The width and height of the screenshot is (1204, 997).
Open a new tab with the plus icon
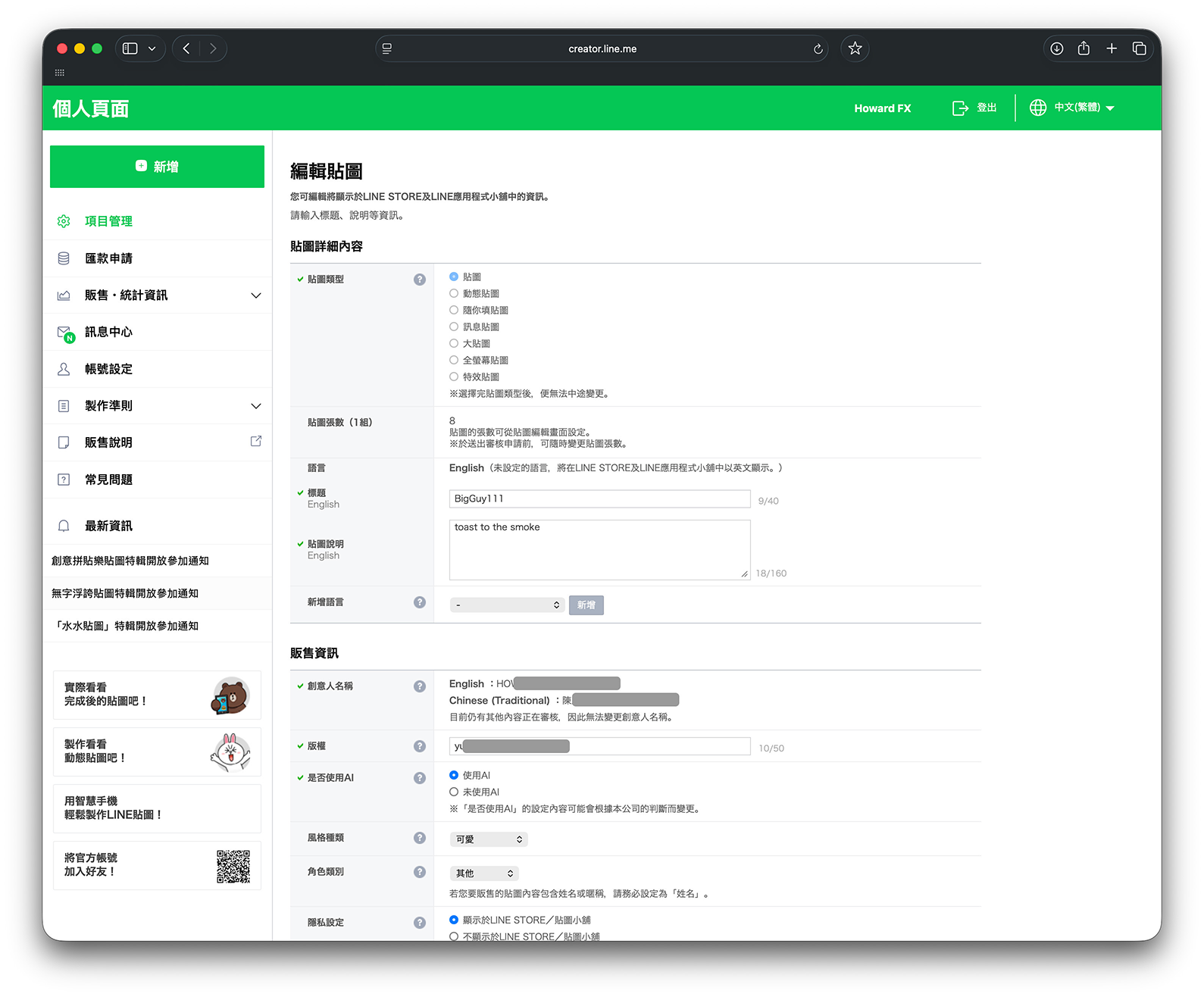(x=1112, y=48)
